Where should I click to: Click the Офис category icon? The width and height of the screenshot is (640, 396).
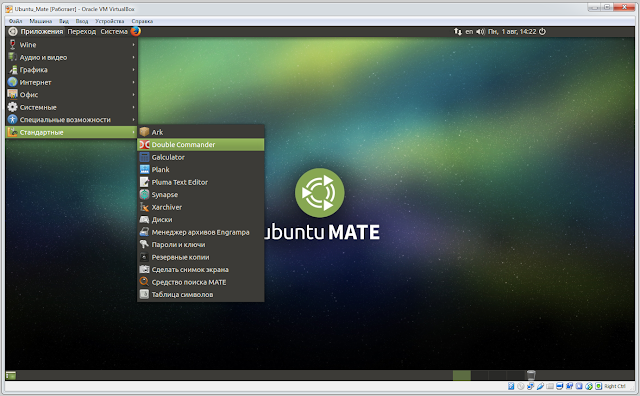click(x=13, y=94)
